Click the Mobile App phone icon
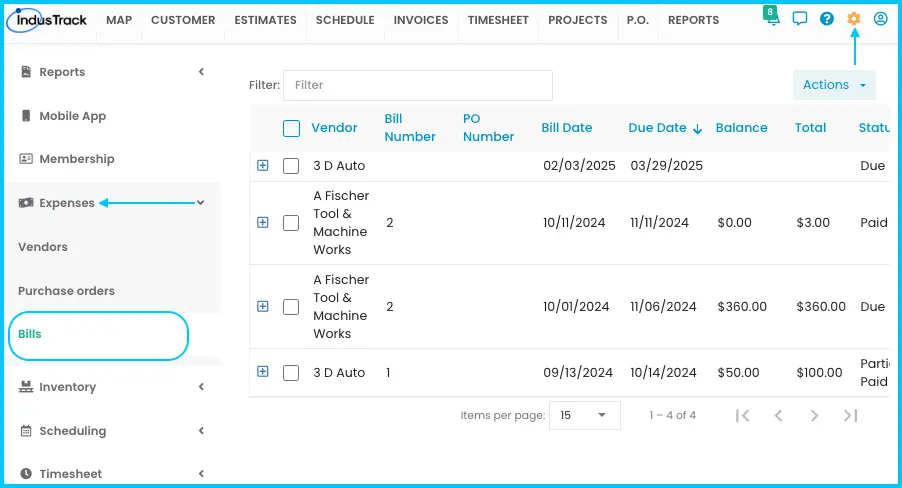This screenshot has width=902, height=488. [26, 116]
